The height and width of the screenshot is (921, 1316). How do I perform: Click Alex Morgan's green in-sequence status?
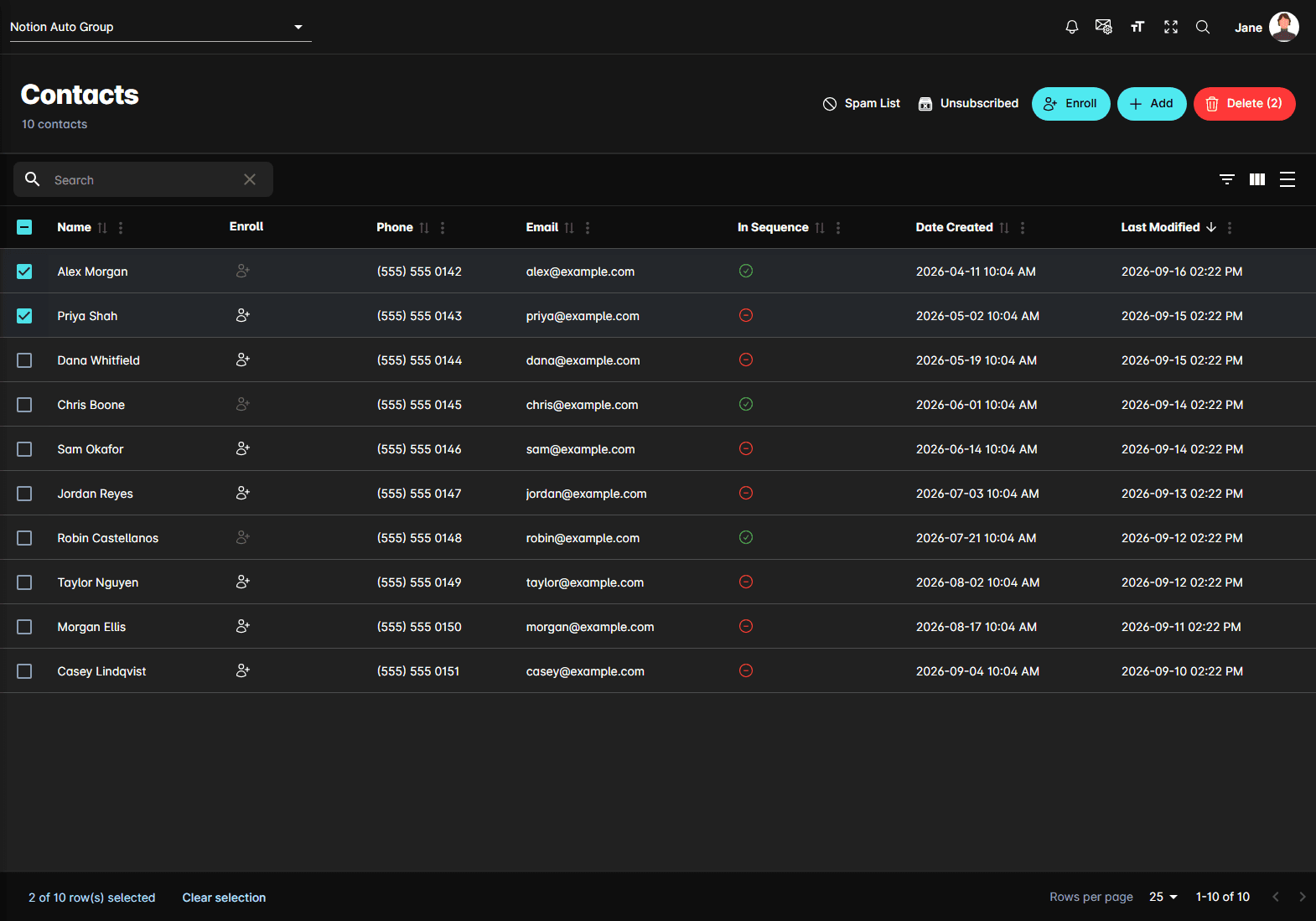[x=746, y=271]
